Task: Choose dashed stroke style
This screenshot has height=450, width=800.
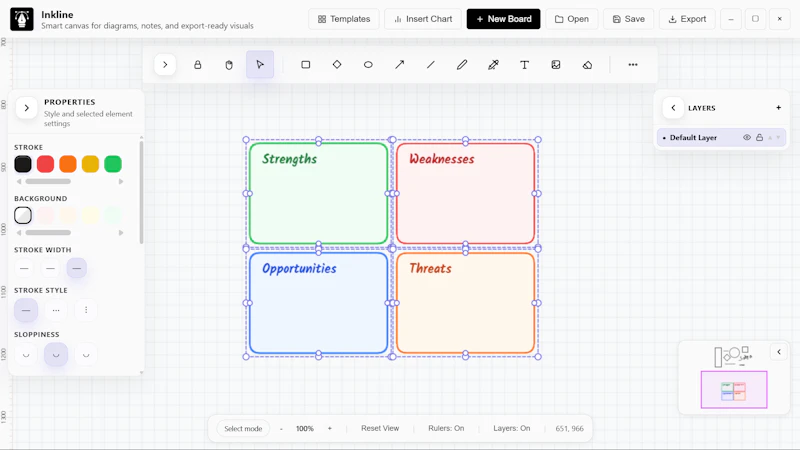Action: (56, 310)
